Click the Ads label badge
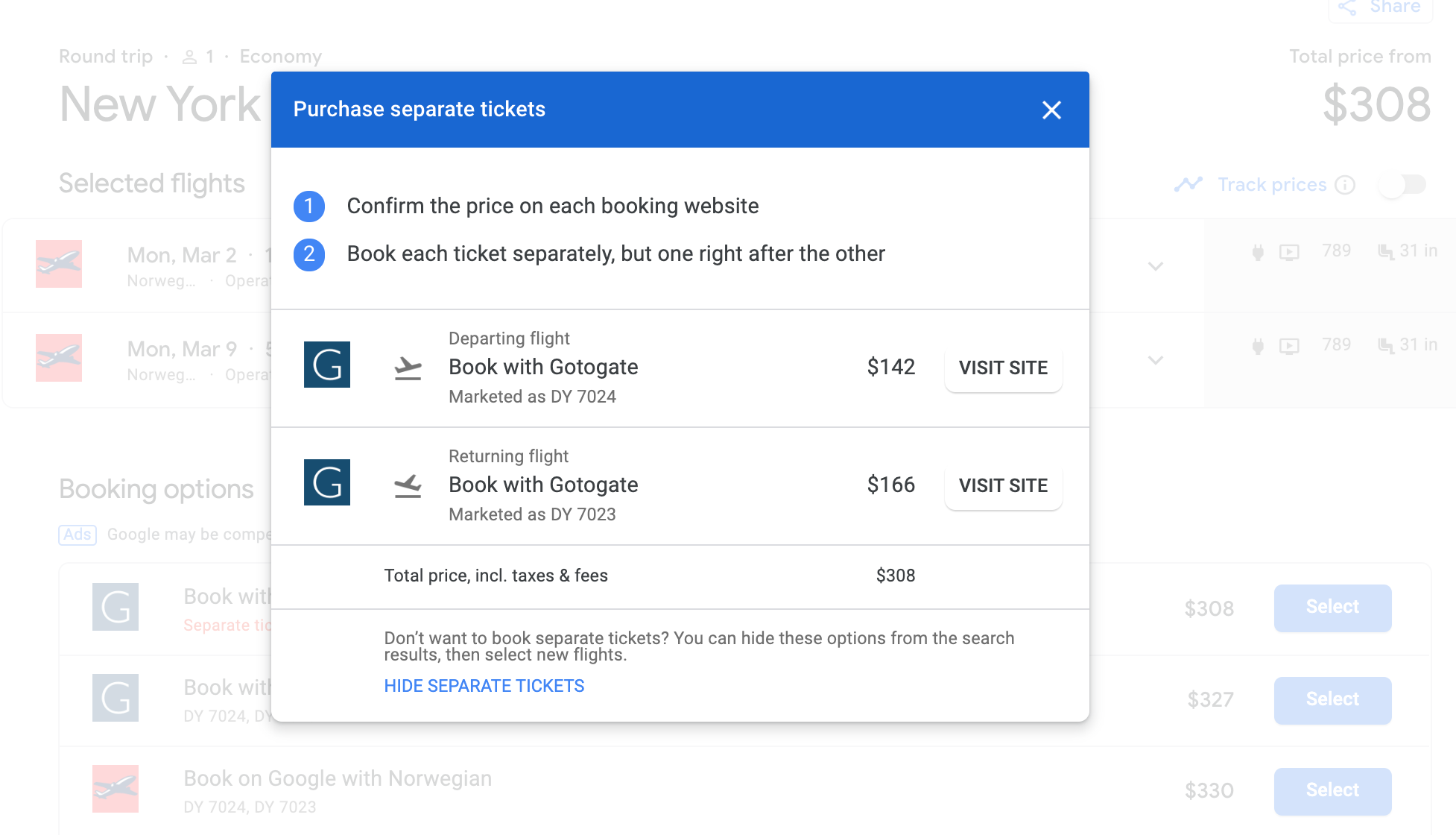 point(77,535)
